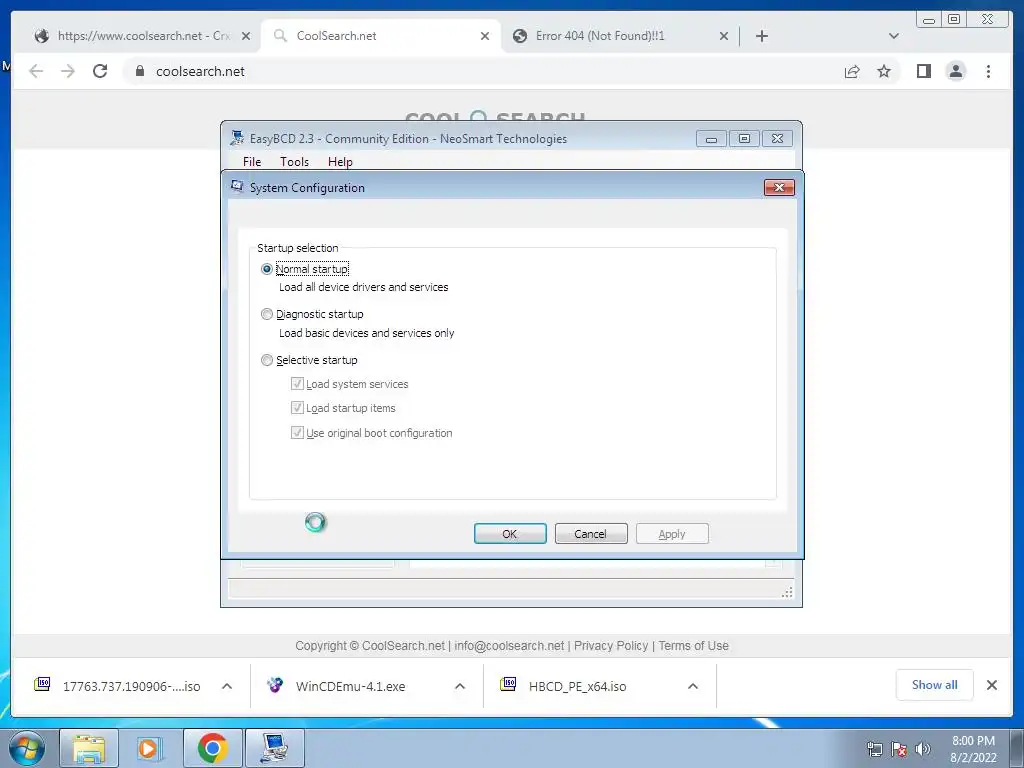
Task: Open the EasyBCD Tools menu
Action: (x=295, y=162)
